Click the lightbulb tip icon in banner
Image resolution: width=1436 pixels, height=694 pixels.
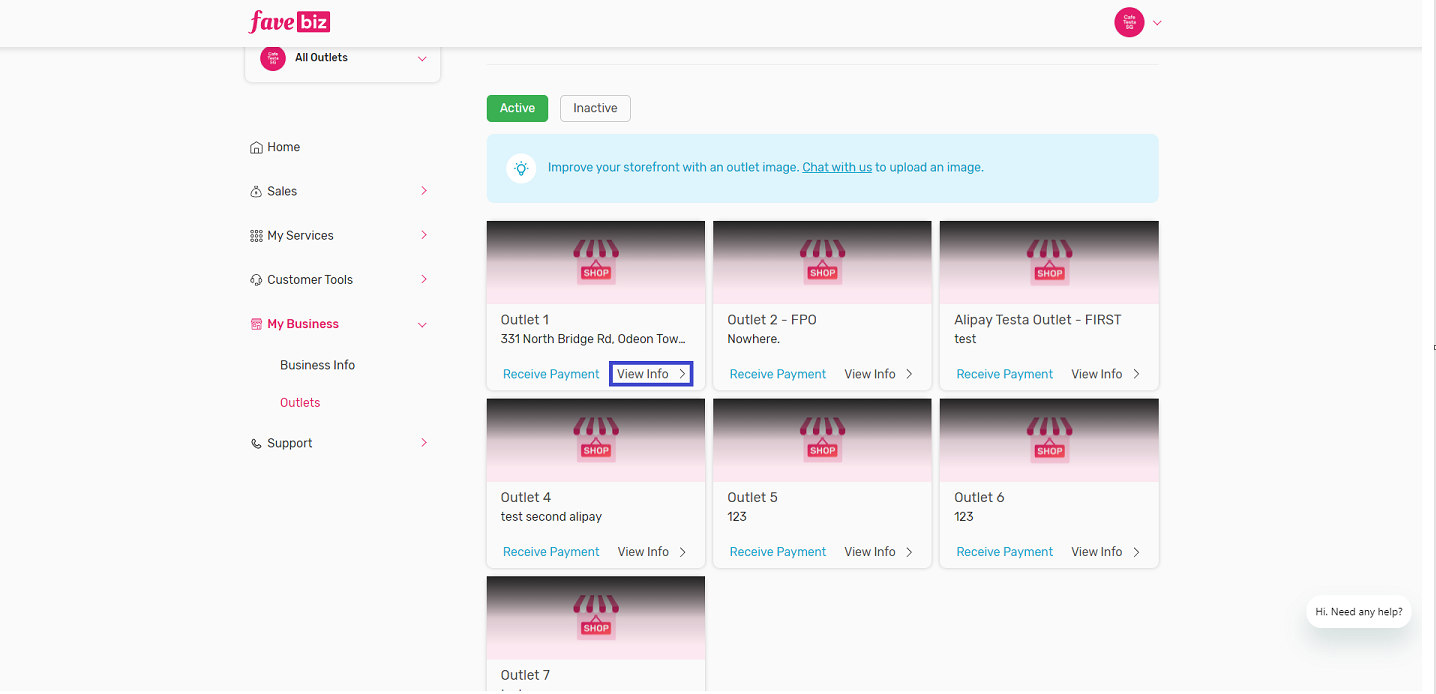(x=521, y=168)
